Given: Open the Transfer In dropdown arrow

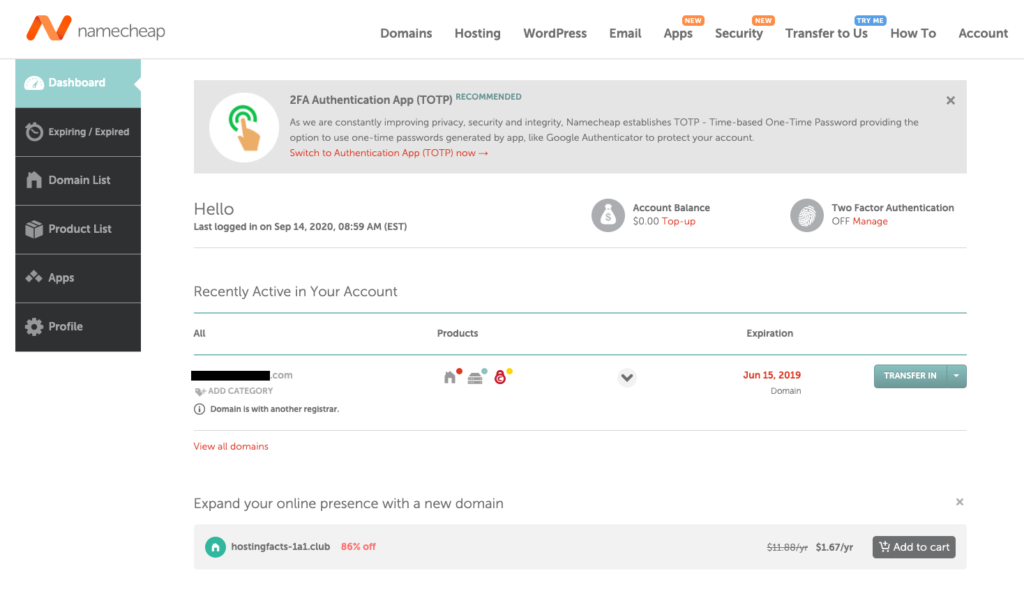Looking at the screenshot, I should tap(957, 376).
